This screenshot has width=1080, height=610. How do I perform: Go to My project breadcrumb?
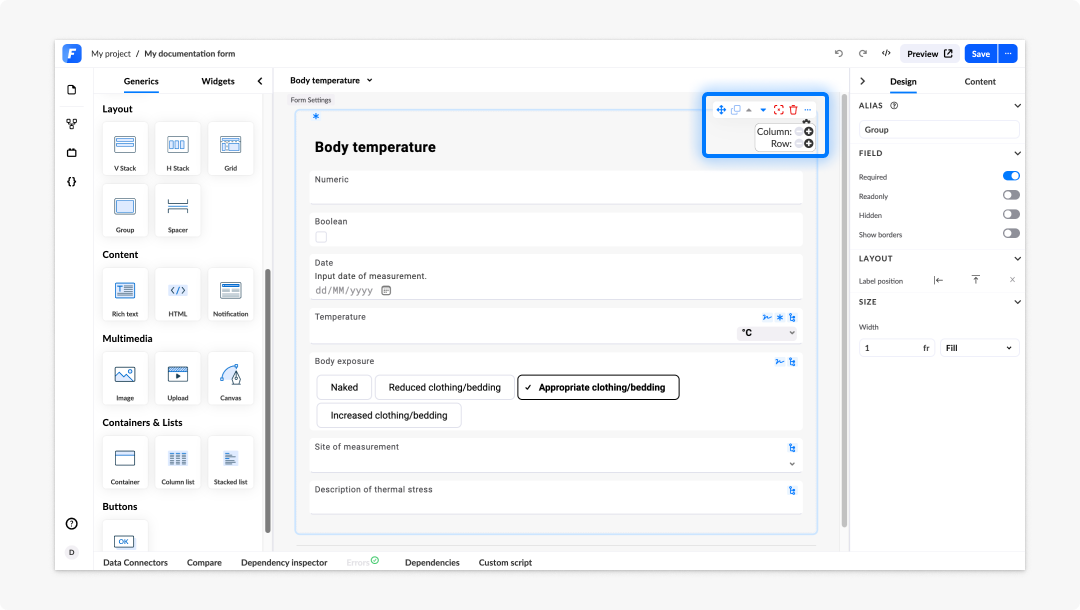(111, 54)
